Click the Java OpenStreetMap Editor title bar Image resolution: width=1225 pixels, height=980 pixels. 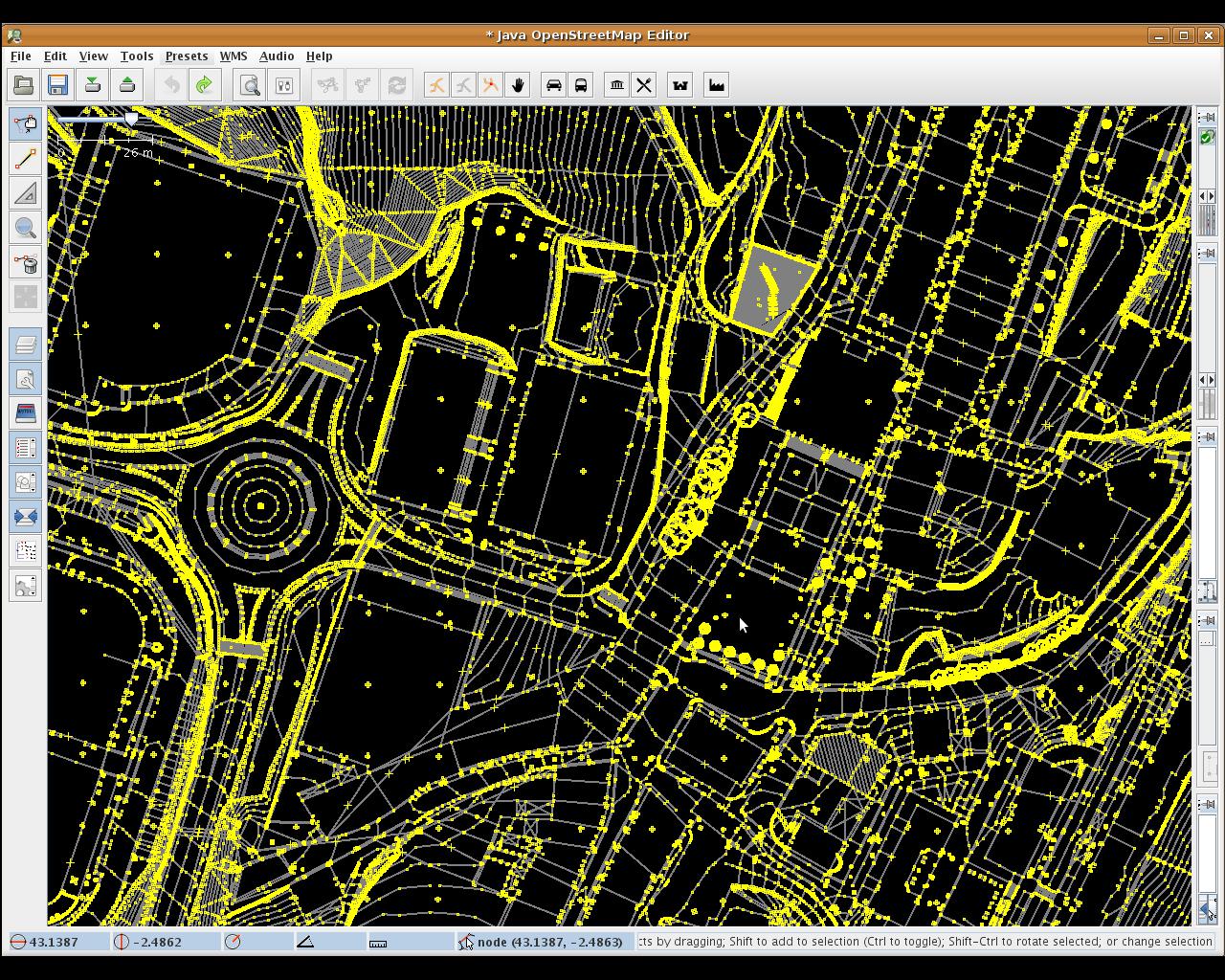tap(588, 35)
